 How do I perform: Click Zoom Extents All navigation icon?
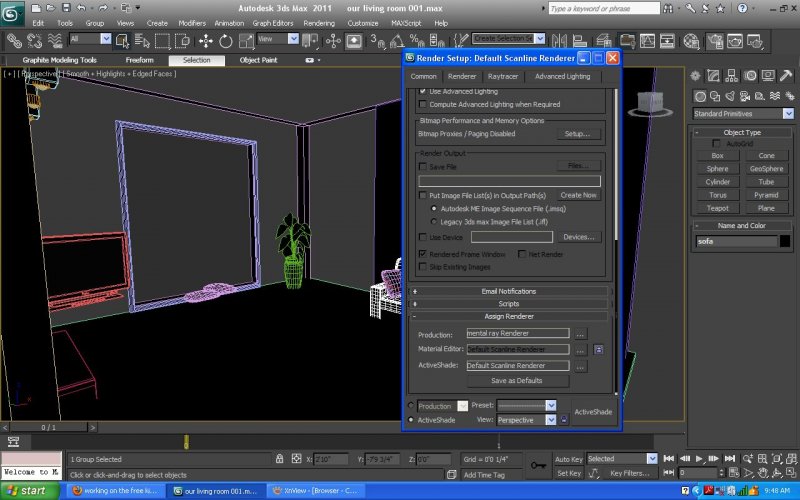pos(791,459)
